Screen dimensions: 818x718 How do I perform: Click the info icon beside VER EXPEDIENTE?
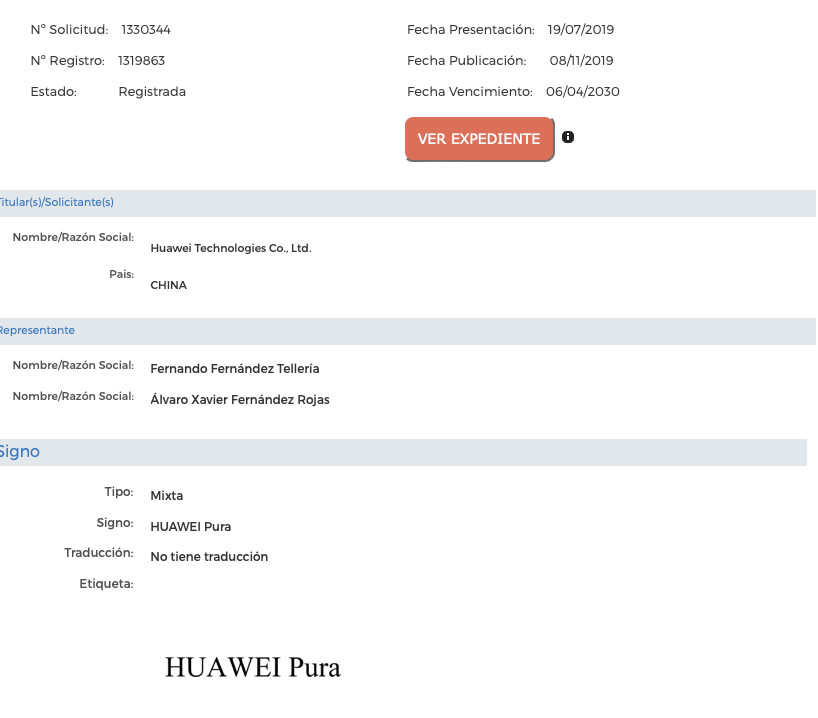(x=568, y=137)
